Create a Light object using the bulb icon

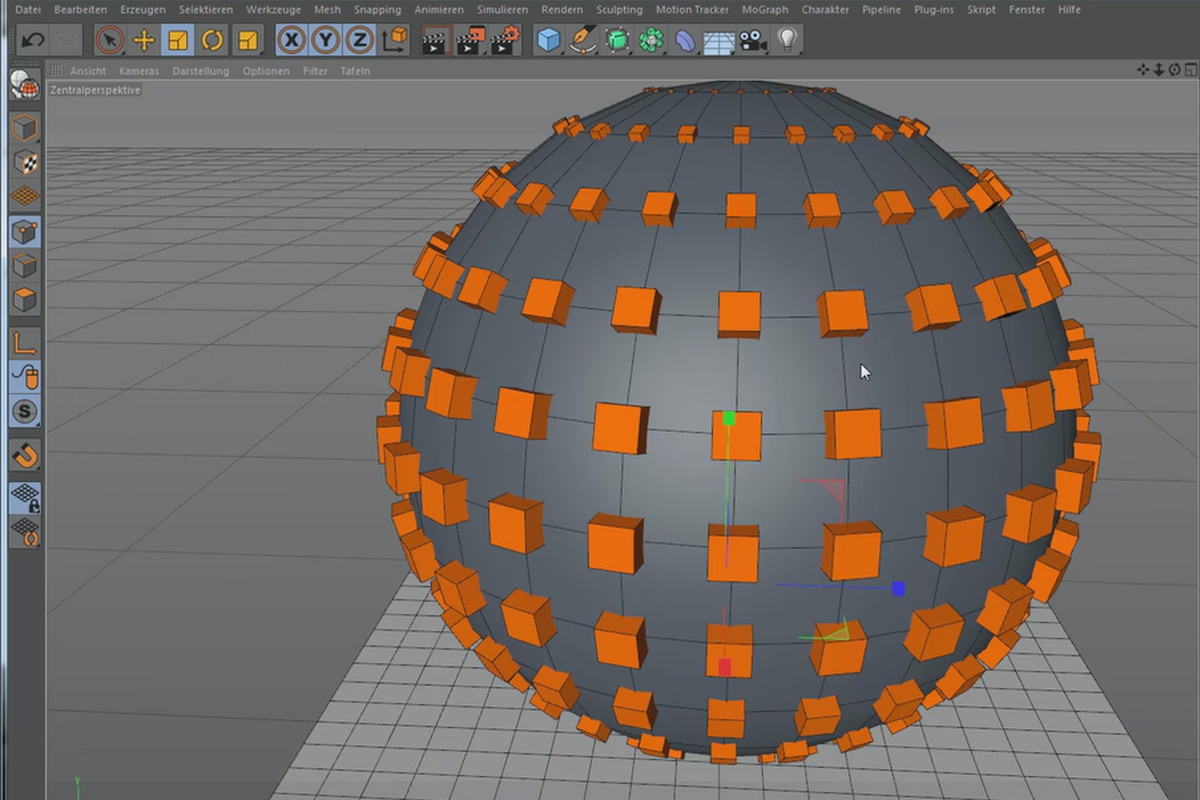coord(785,40)
